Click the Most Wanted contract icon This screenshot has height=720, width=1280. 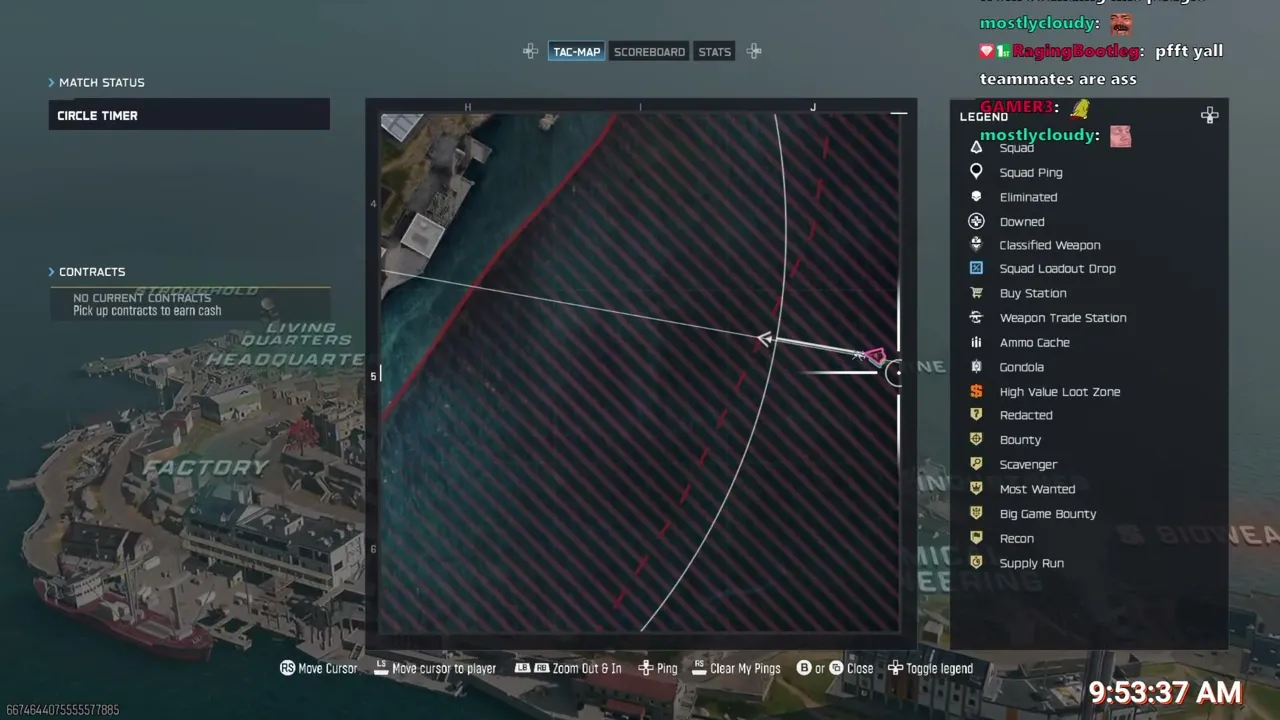coord(976,489)
